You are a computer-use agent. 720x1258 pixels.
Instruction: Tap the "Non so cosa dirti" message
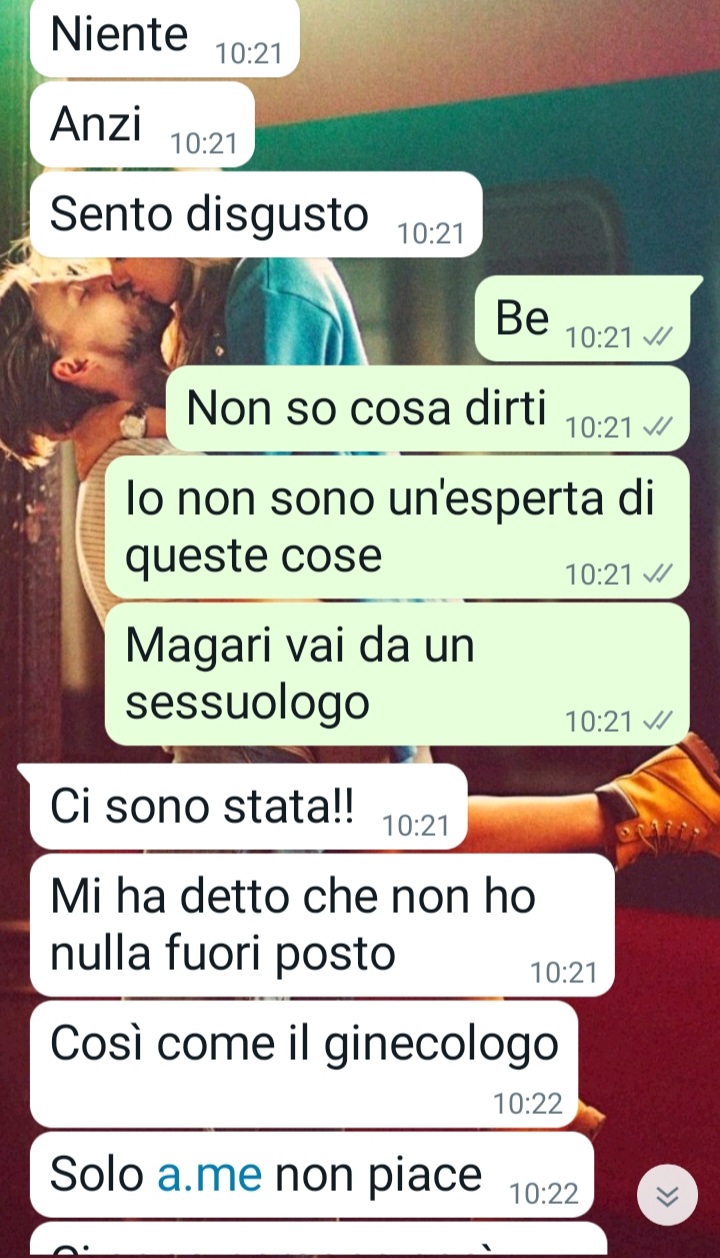pyautogui.click(x=428, y=408)
